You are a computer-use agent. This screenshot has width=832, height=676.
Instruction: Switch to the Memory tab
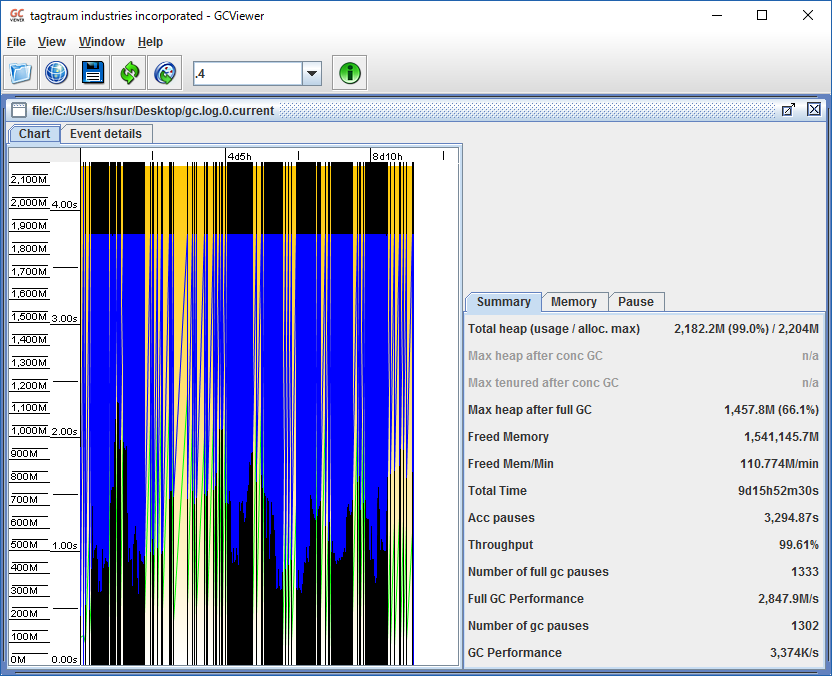(574, 302)
